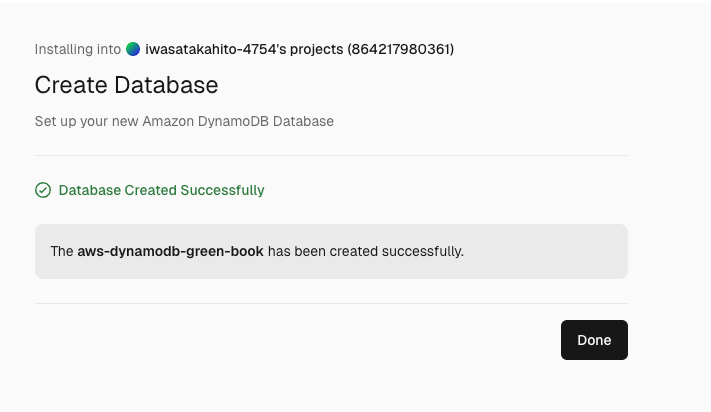Click the green success checkmark icon
Screen dimensions: 711x412
(x=43, y=190)
